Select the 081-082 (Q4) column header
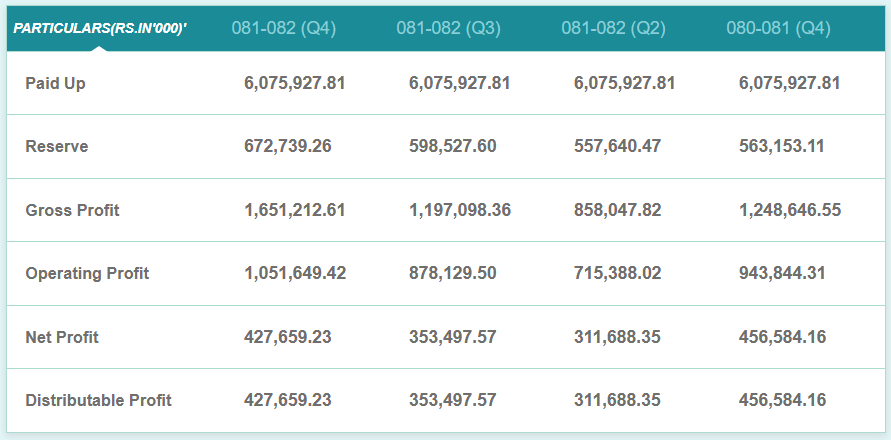 click(x=284, y=28)
